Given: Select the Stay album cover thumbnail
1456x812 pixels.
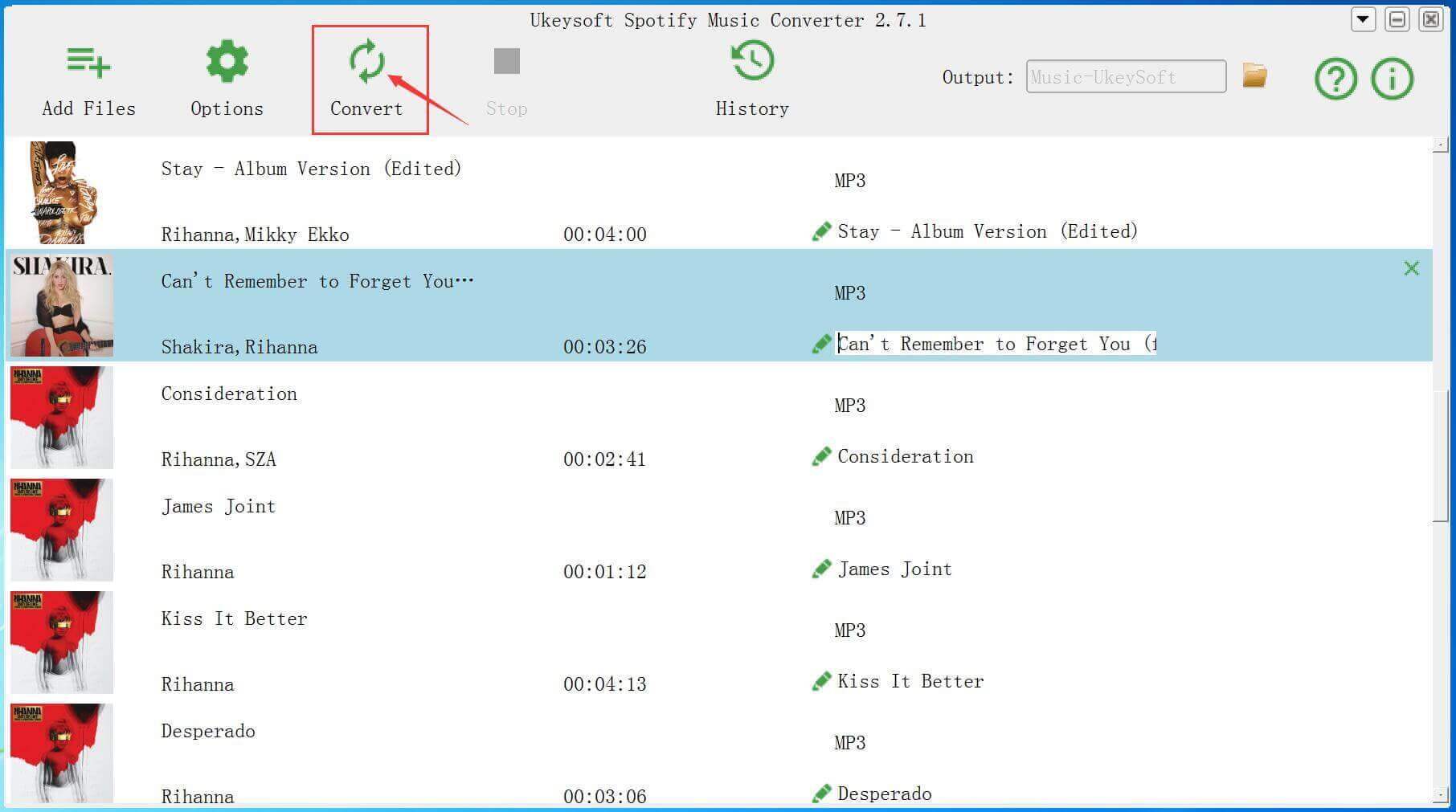Looking at the screenshot, I should pyautogui.click(x=63, y=193).
